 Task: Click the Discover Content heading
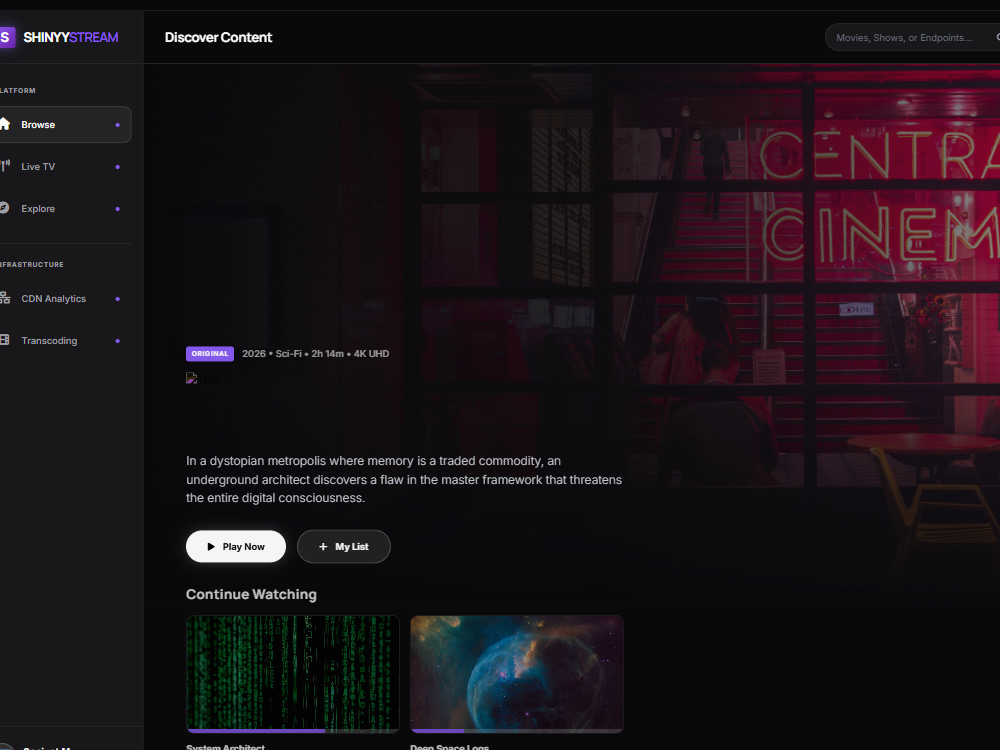218,38
